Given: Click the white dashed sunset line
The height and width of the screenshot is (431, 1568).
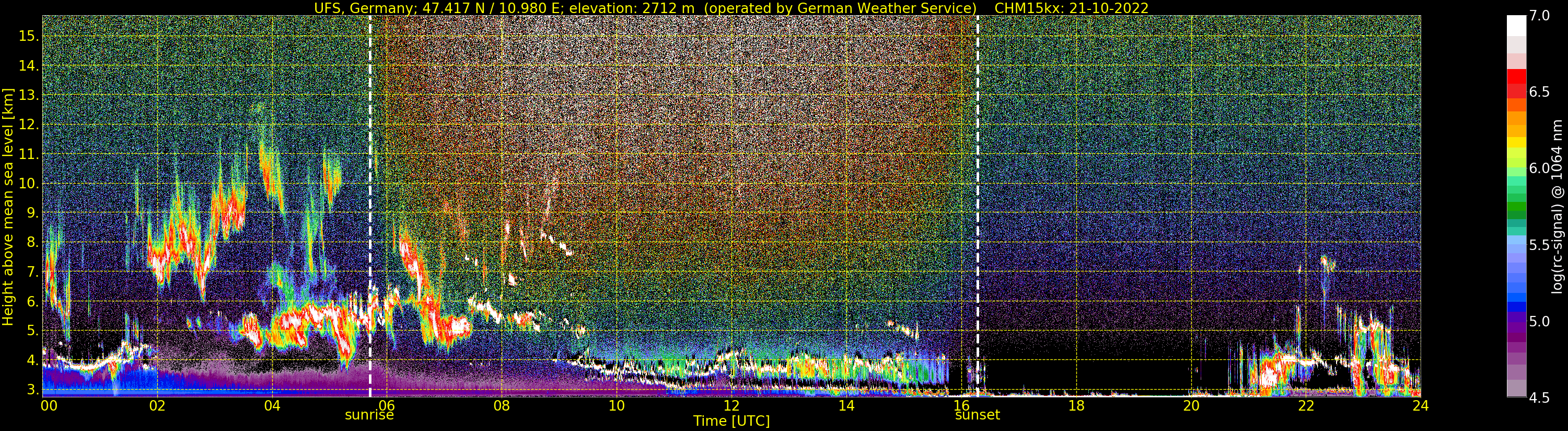Looking at the screenshot, I should click(x=978, y=206).
